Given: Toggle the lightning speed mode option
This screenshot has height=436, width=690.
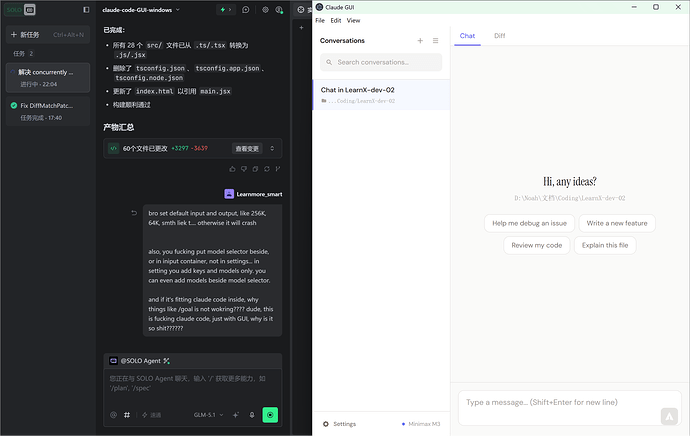Looking at the screenshot, I should pyautogui.click(x=151, y=415).
